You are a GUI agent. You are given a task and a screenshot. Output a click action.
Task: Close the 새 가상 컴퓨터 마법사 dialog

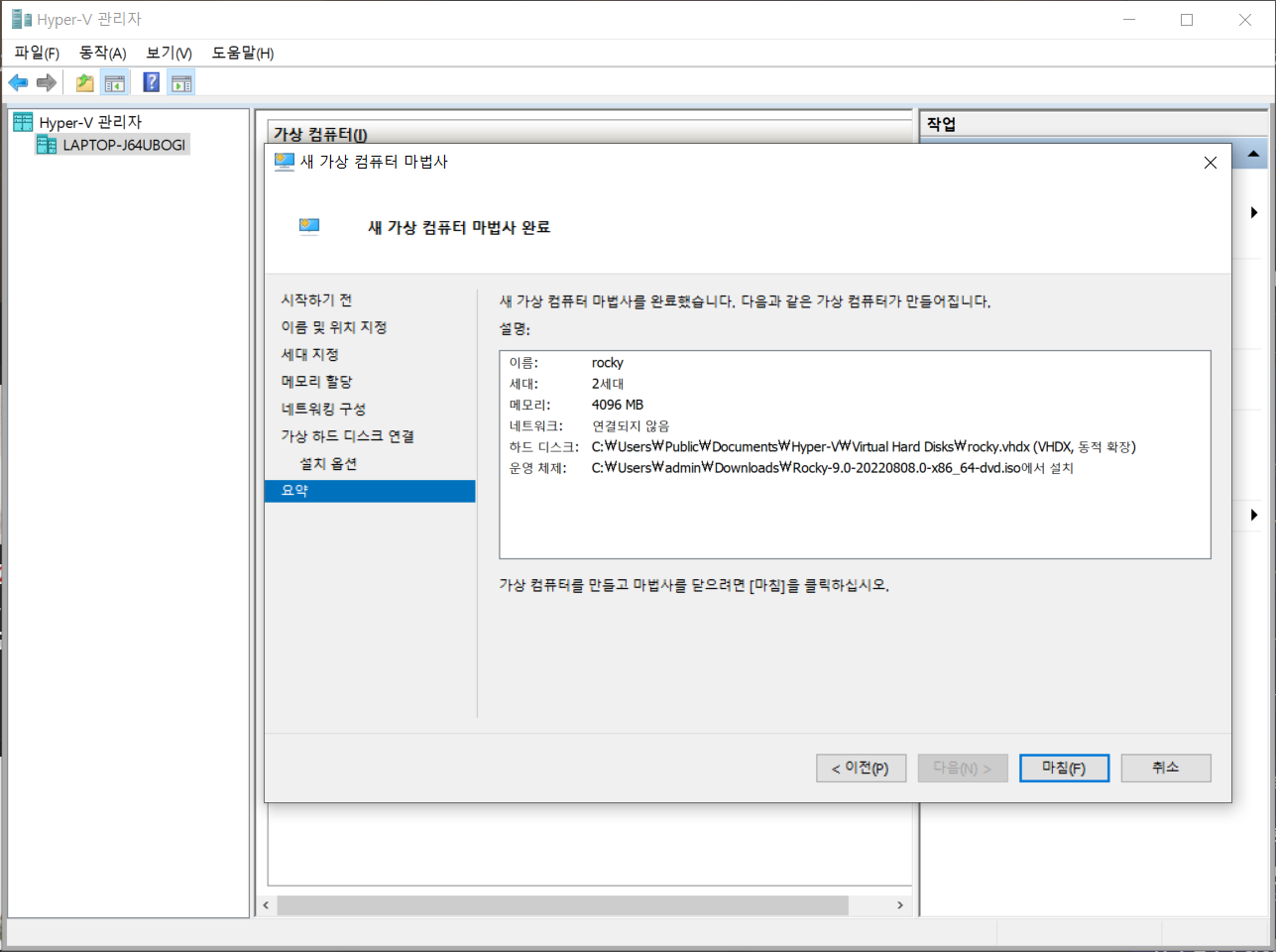[1211, 163]
